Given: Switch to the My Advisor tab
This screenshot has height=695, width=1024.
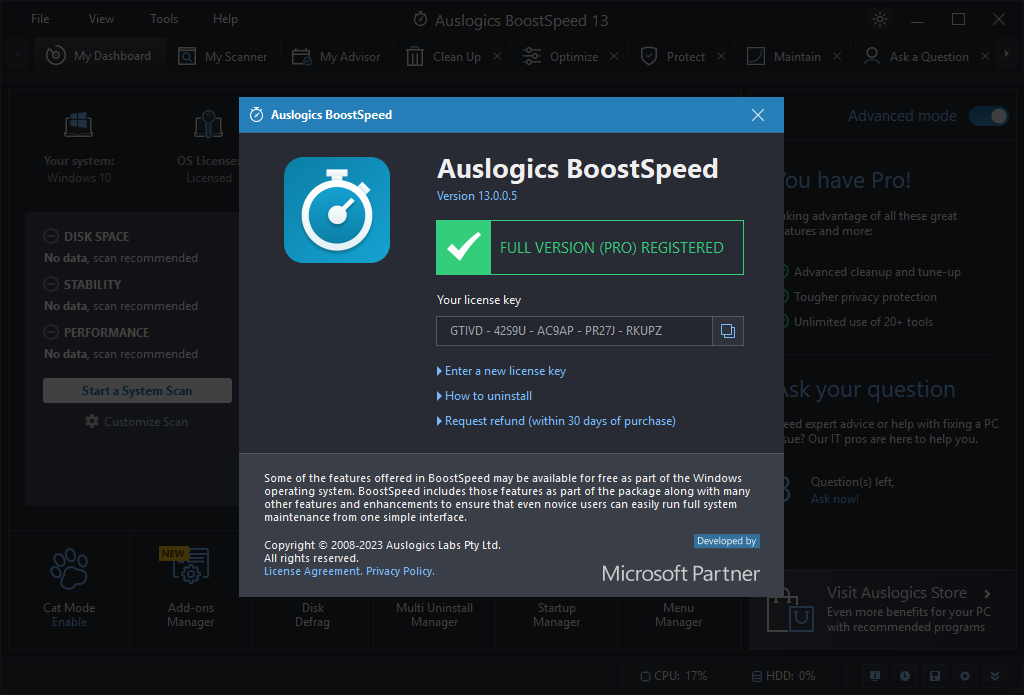Looking at the screenshot, I should pos(336,57).
